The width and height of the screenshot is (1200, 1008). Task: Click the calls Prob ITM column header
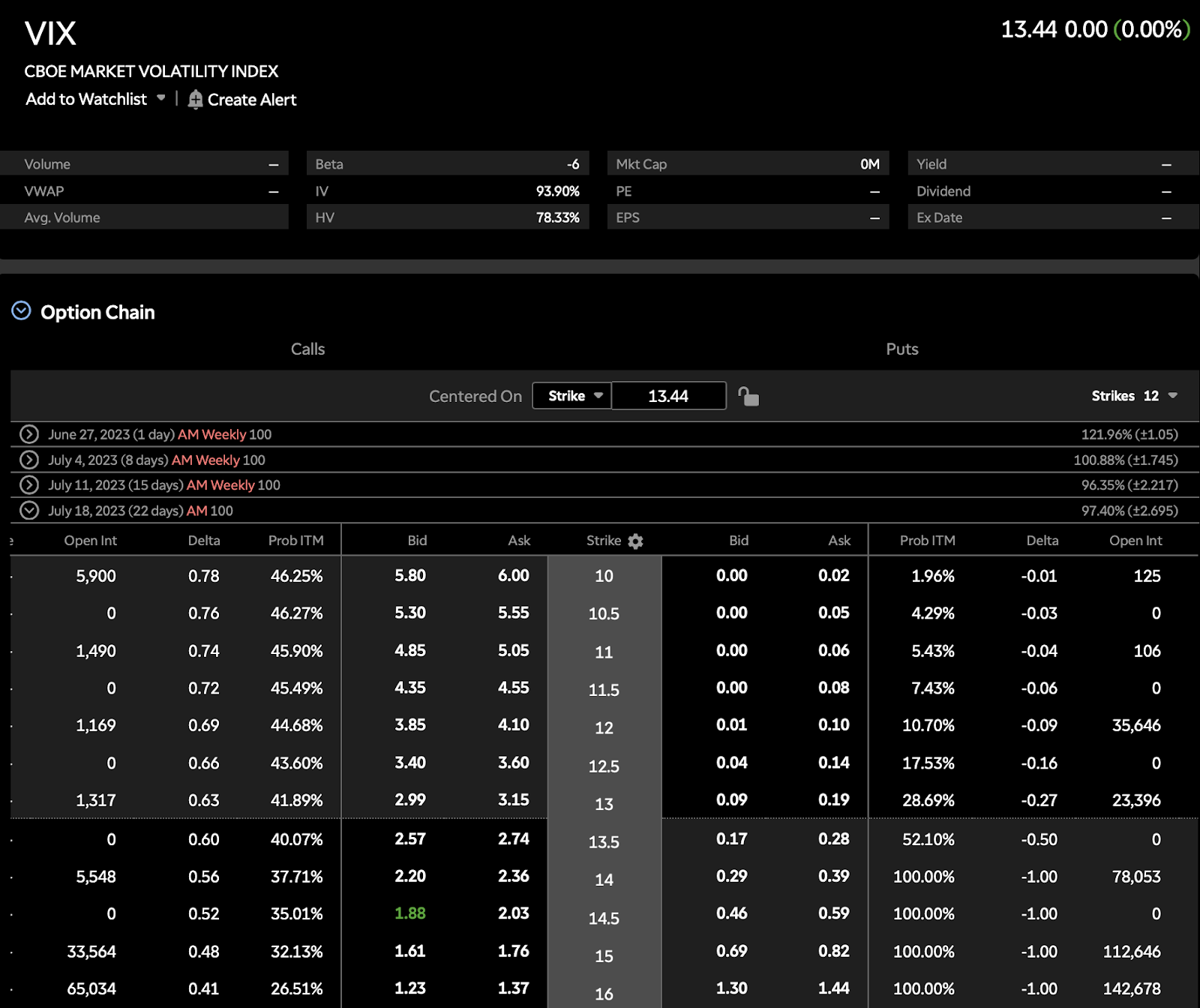pyautogui.click(x=296, y=541)
